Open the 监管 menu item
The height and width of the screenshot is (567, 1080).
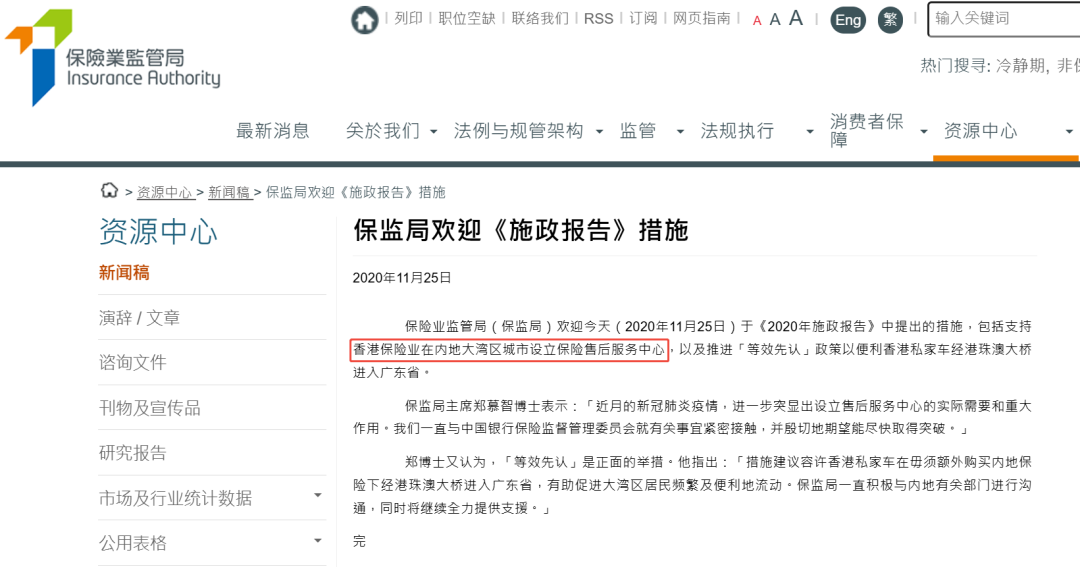pos(638,130)
